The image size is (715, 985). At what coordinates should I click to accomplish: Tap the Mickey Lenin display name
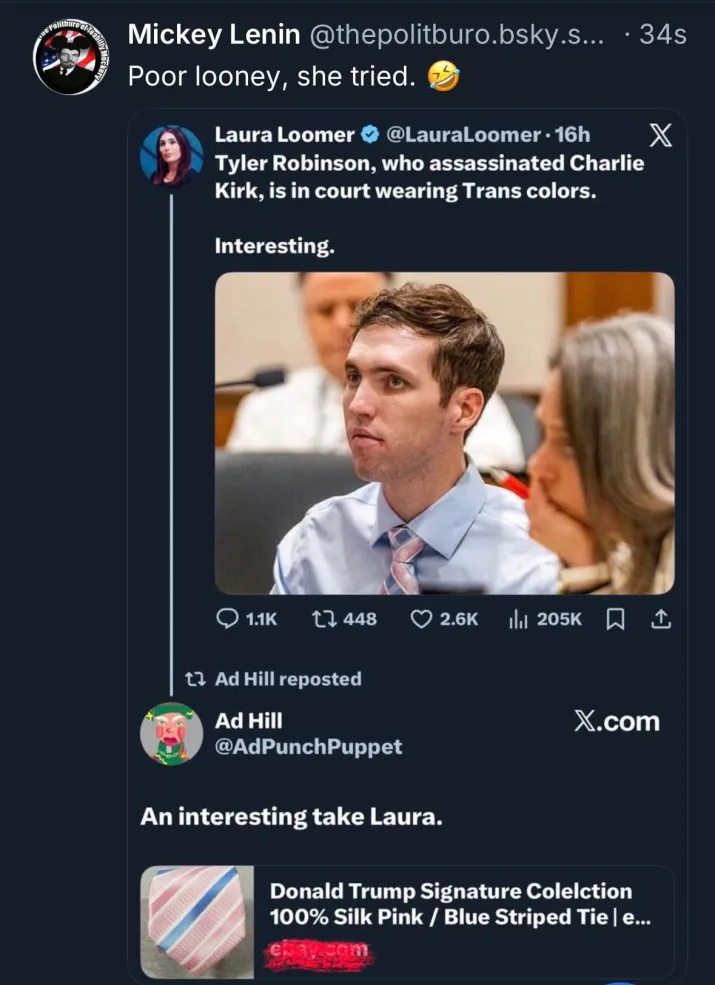point(214,35)
